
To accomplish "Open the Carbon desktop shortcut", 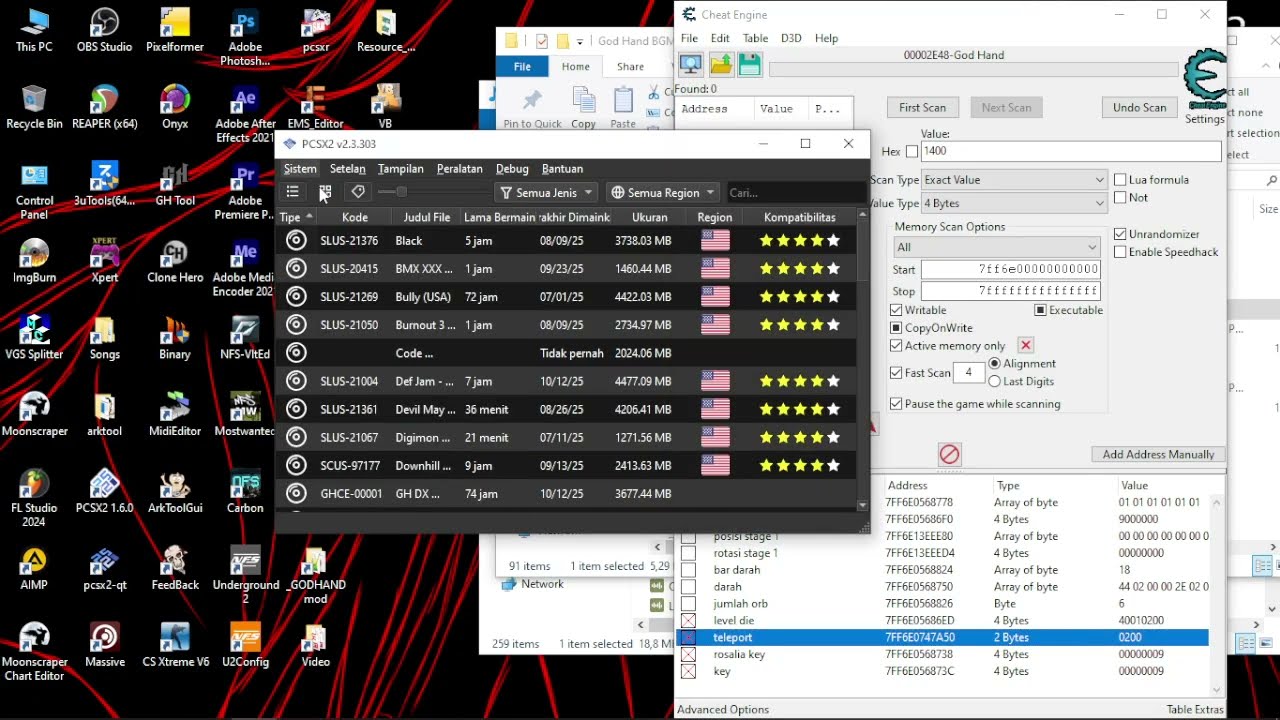I will tap(245, 491).
